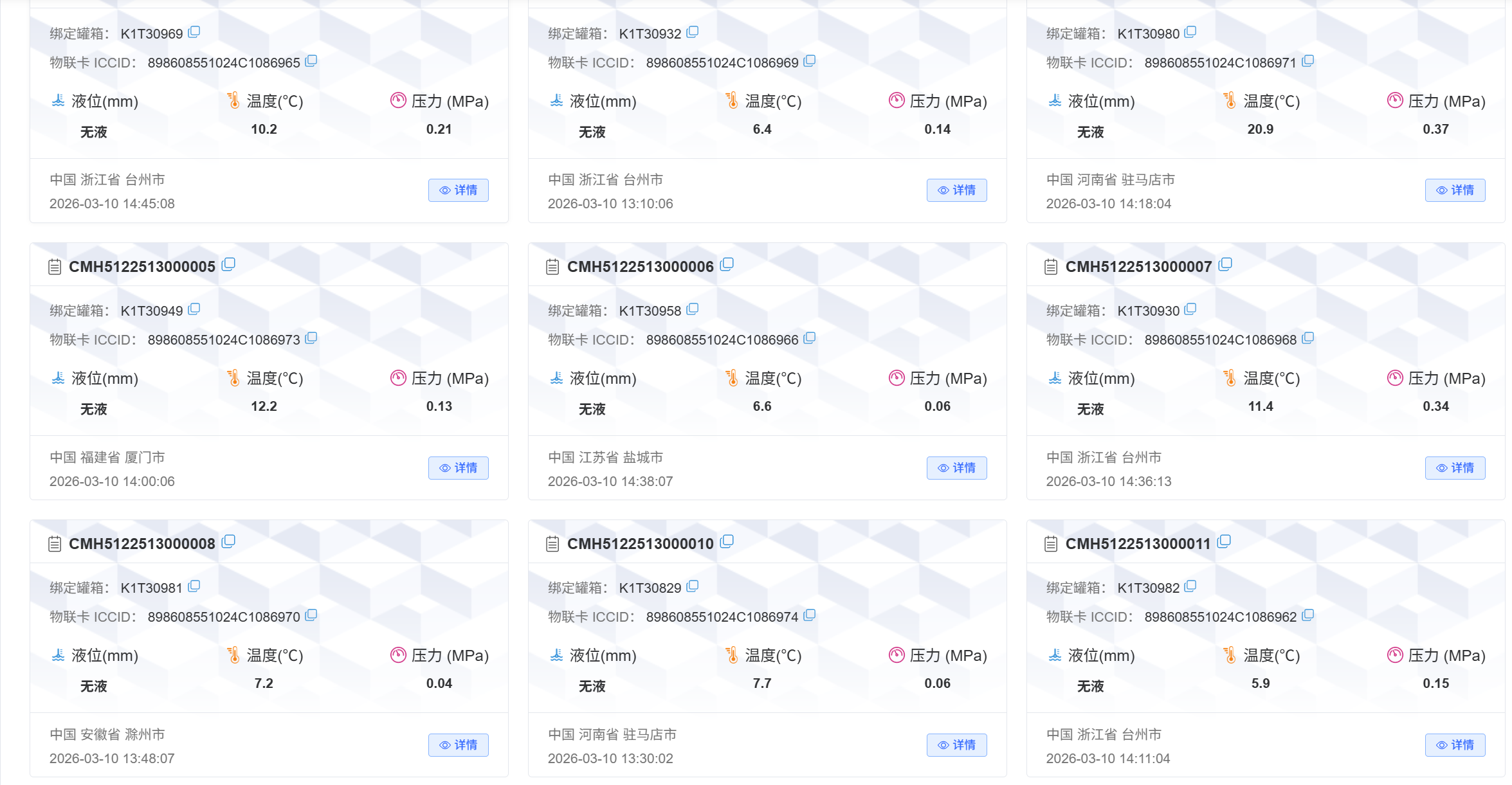Copy the tank number K1T30958

click(x=692, y=309)
